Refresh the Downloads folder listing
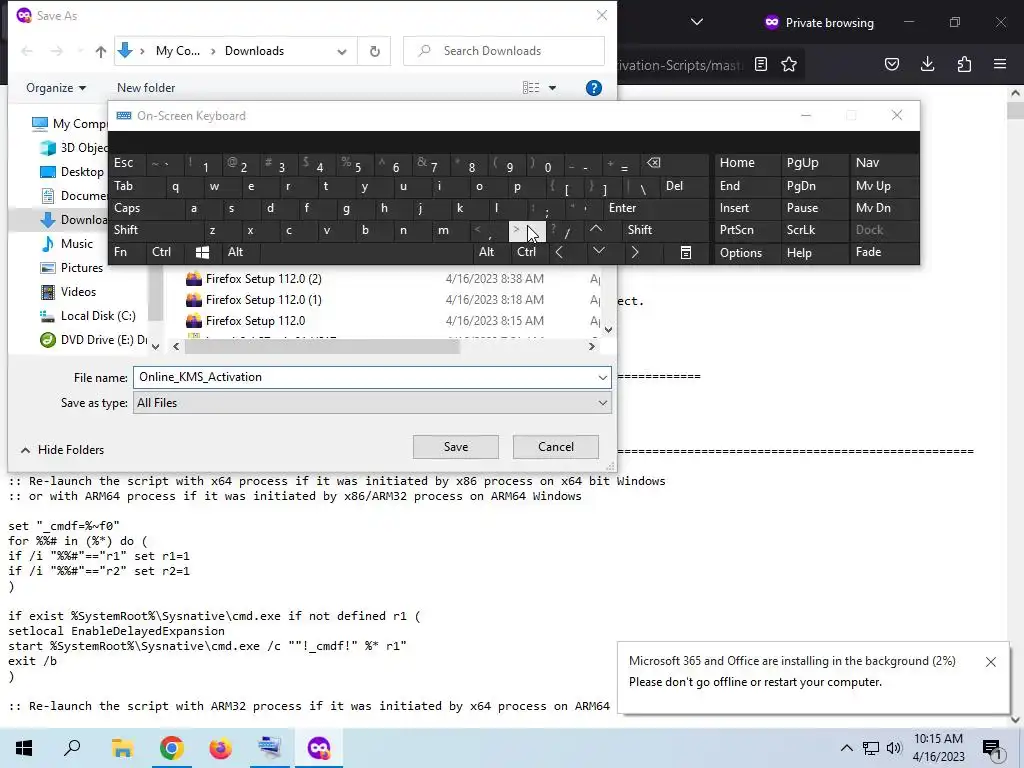This screenshot has width=1024, height=768. click(374, 51)
